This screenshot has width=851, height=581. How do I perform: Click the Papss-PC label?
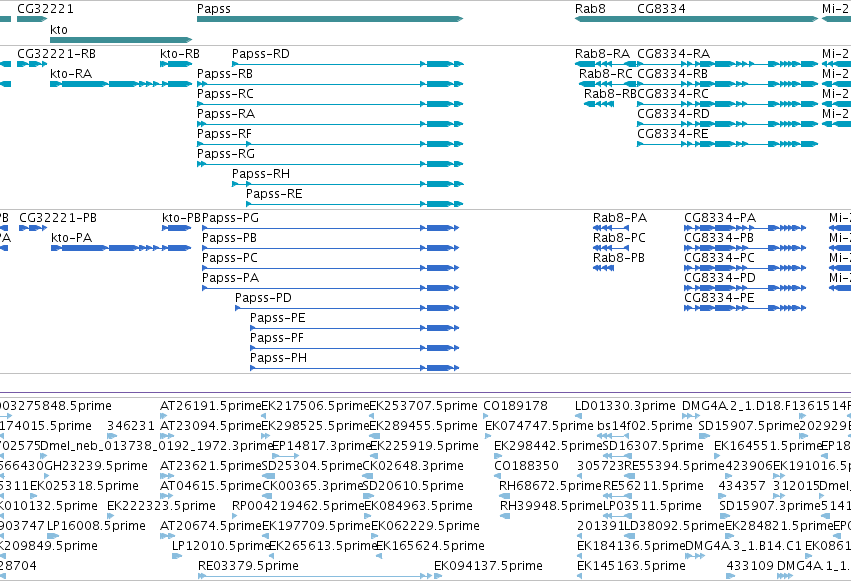[x=230, y=258]
